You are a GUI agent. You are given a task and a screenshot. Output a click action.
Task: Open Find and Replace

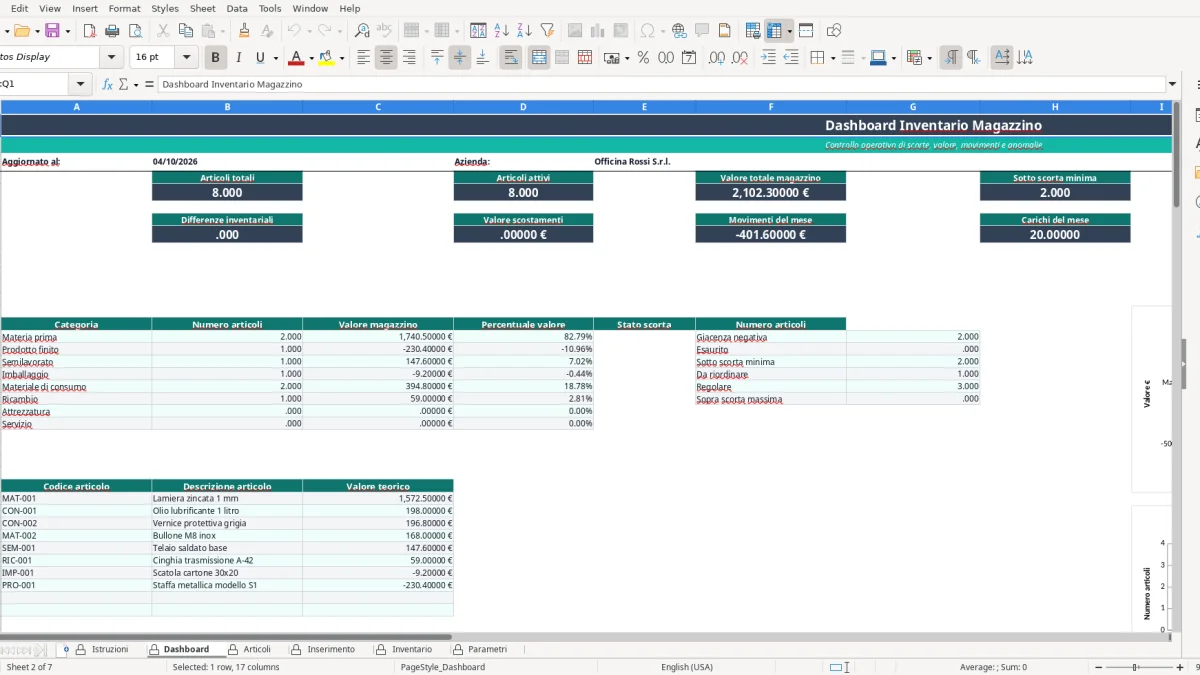(362, 31)
